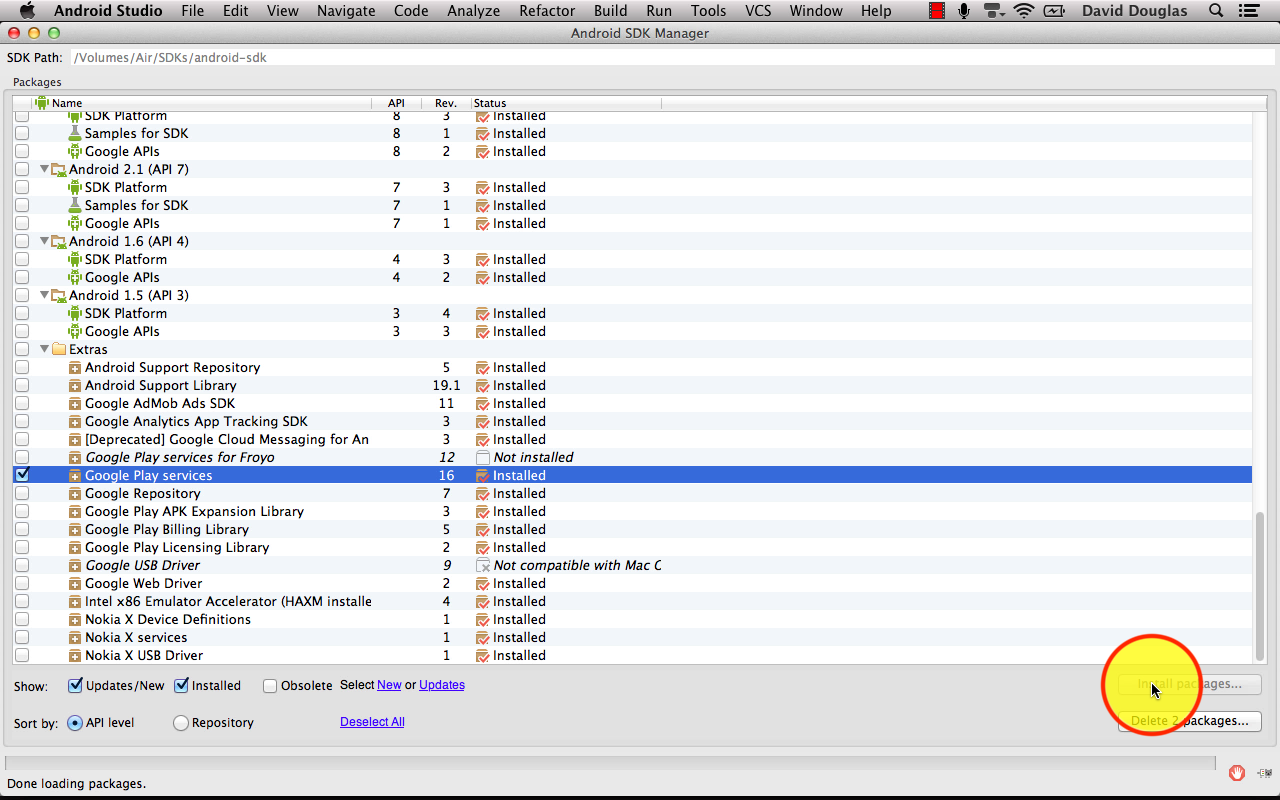Click the Samples for SDK flask icon, API 7
This screenshot has width=1280, height=800.
point(74,205)
